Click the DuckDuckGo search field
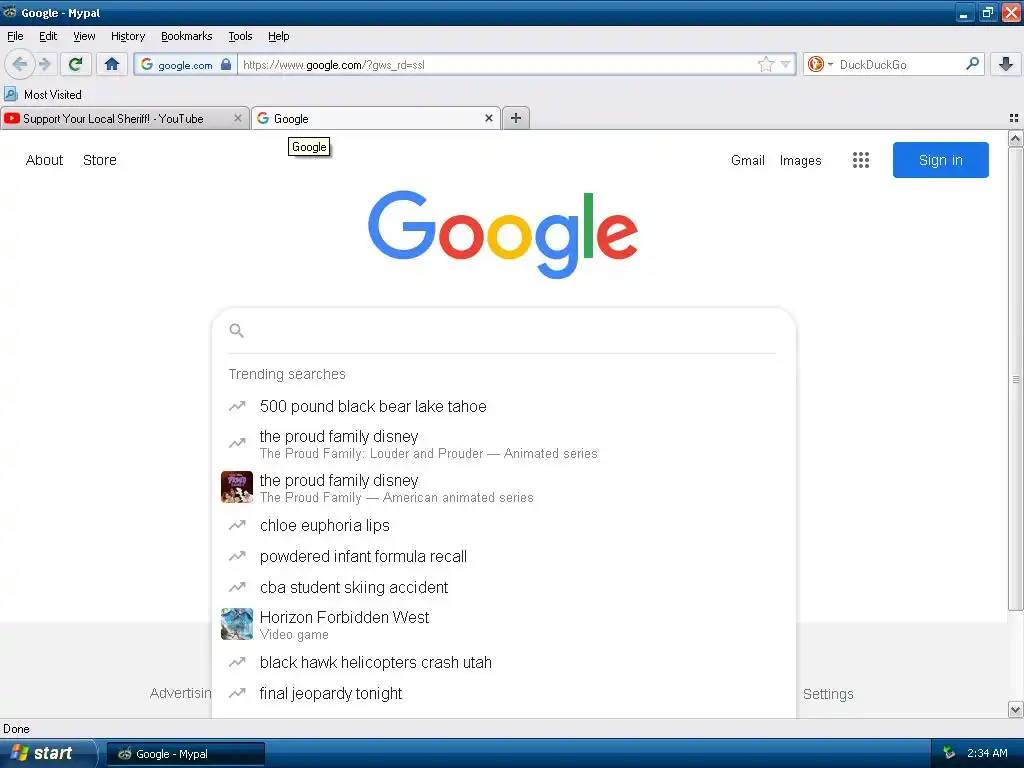Screen dimensions: 1024x768 (899, 64)
